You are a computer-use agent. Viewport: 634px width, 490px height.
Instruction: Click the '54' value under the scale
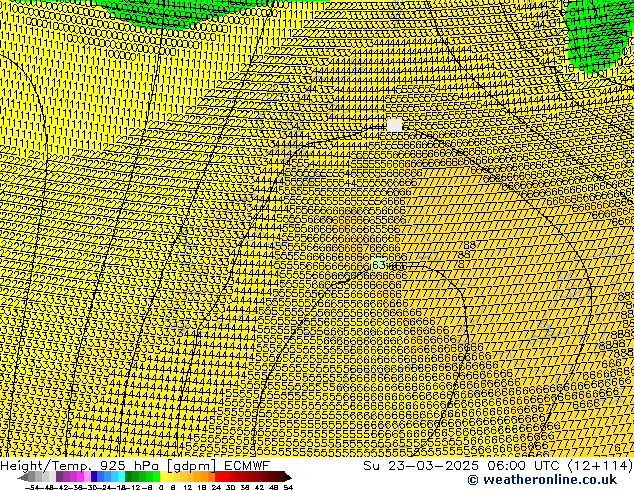pos(288,488)
